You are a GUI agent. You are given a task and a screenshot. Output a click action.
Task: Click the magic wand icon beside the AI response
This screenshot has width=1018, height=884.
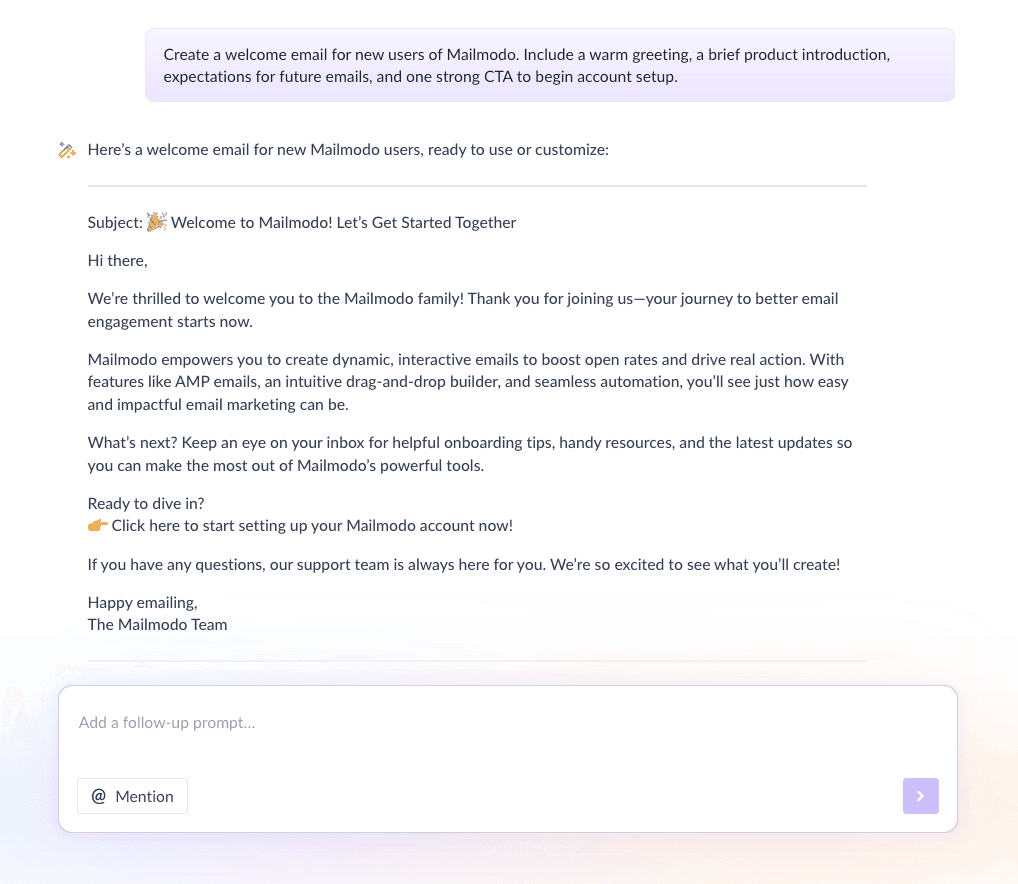66,149
